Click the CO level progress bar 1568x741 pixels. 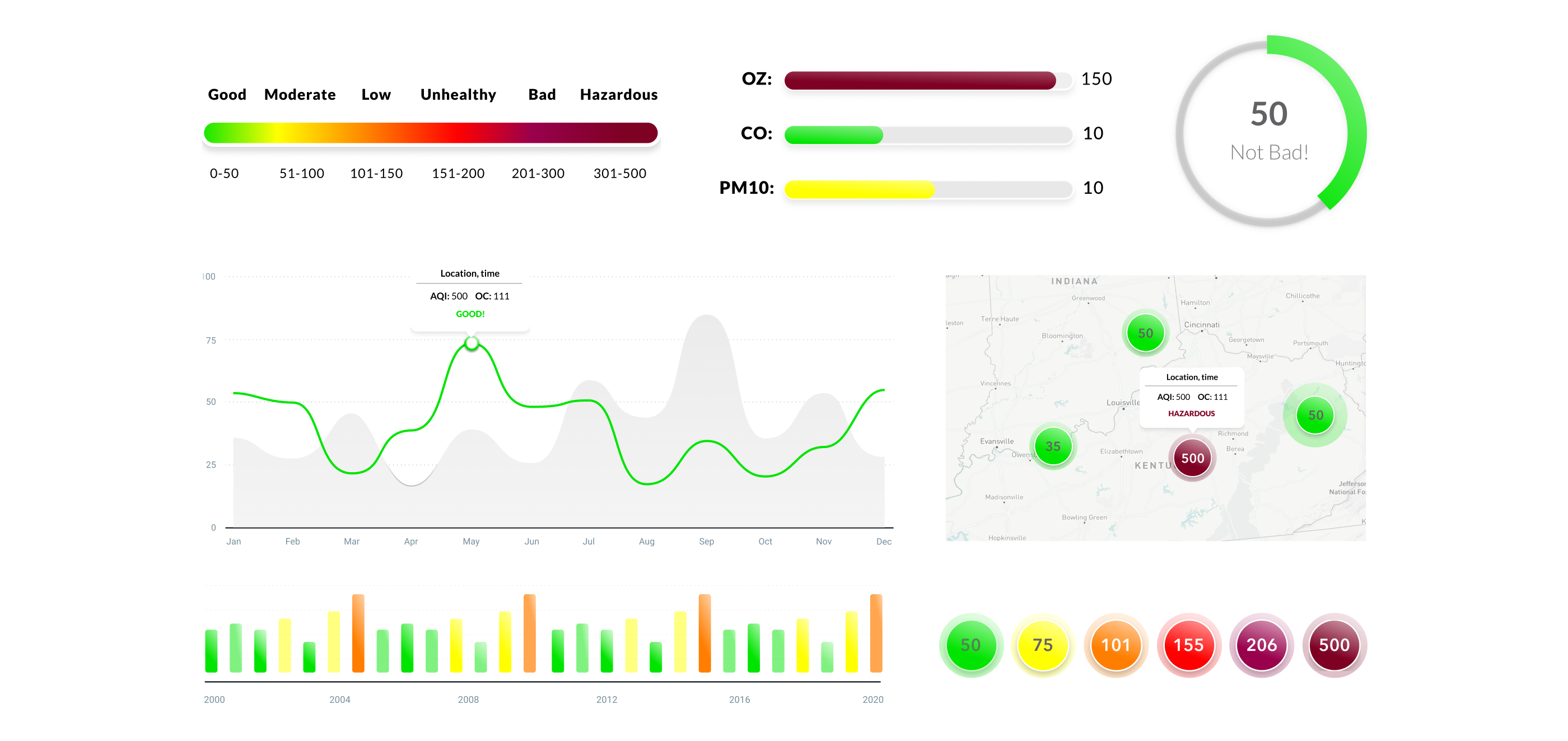928,134
